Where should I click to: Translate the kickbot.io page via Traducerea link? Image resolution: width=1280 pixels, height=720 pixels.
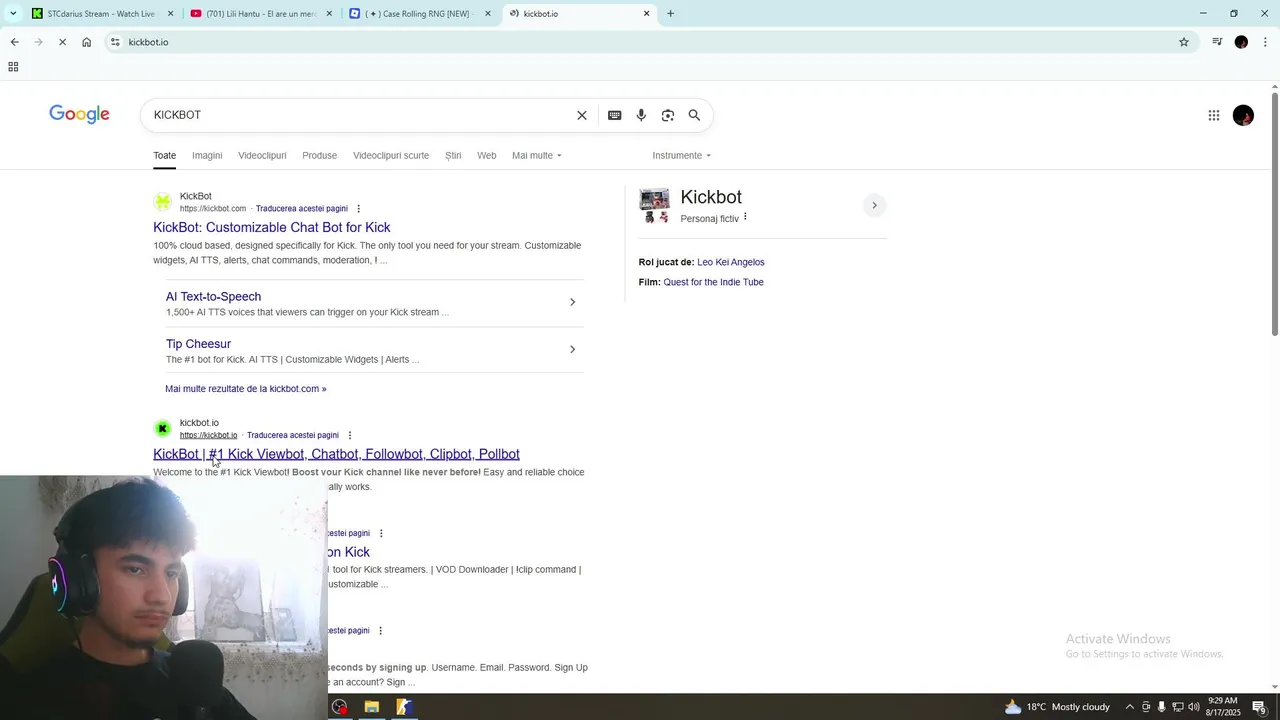[293, 435]
